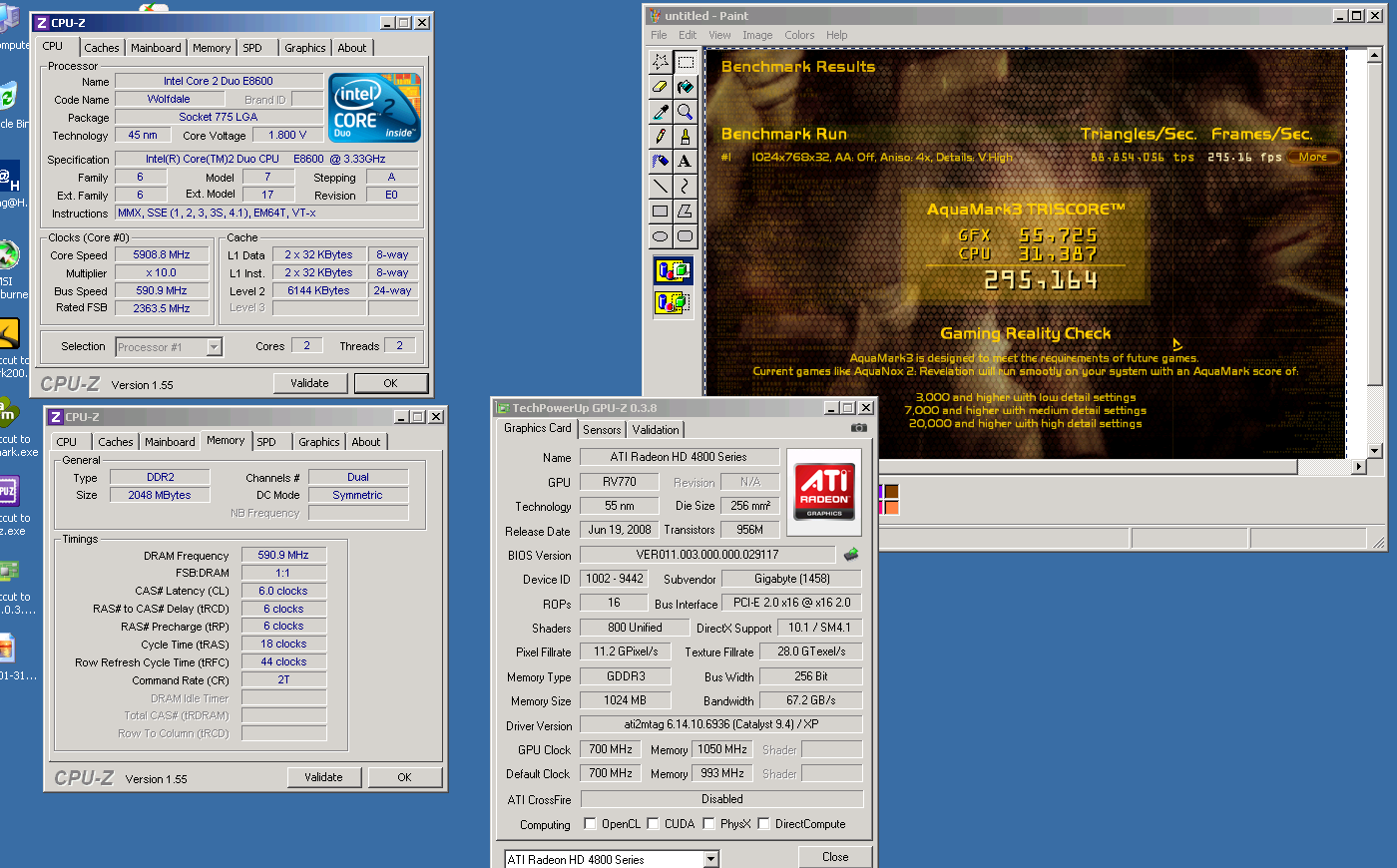Click Paint horizontal scrollbar right arrow
Viewport: 1397px width, 868px height.
[x=1358, y=466]
